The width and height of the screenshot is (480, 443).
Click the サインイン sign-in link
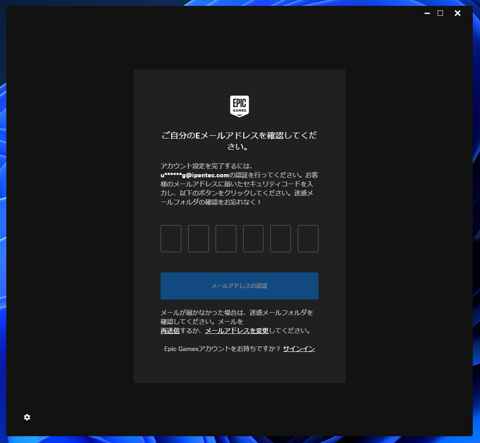tap(299, 349)
